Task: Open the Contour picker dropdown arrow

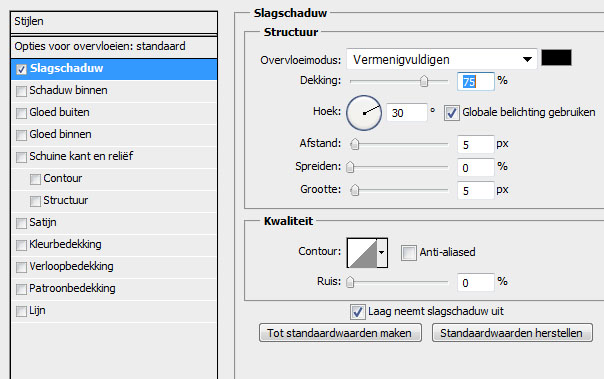Action: [381, 253]
